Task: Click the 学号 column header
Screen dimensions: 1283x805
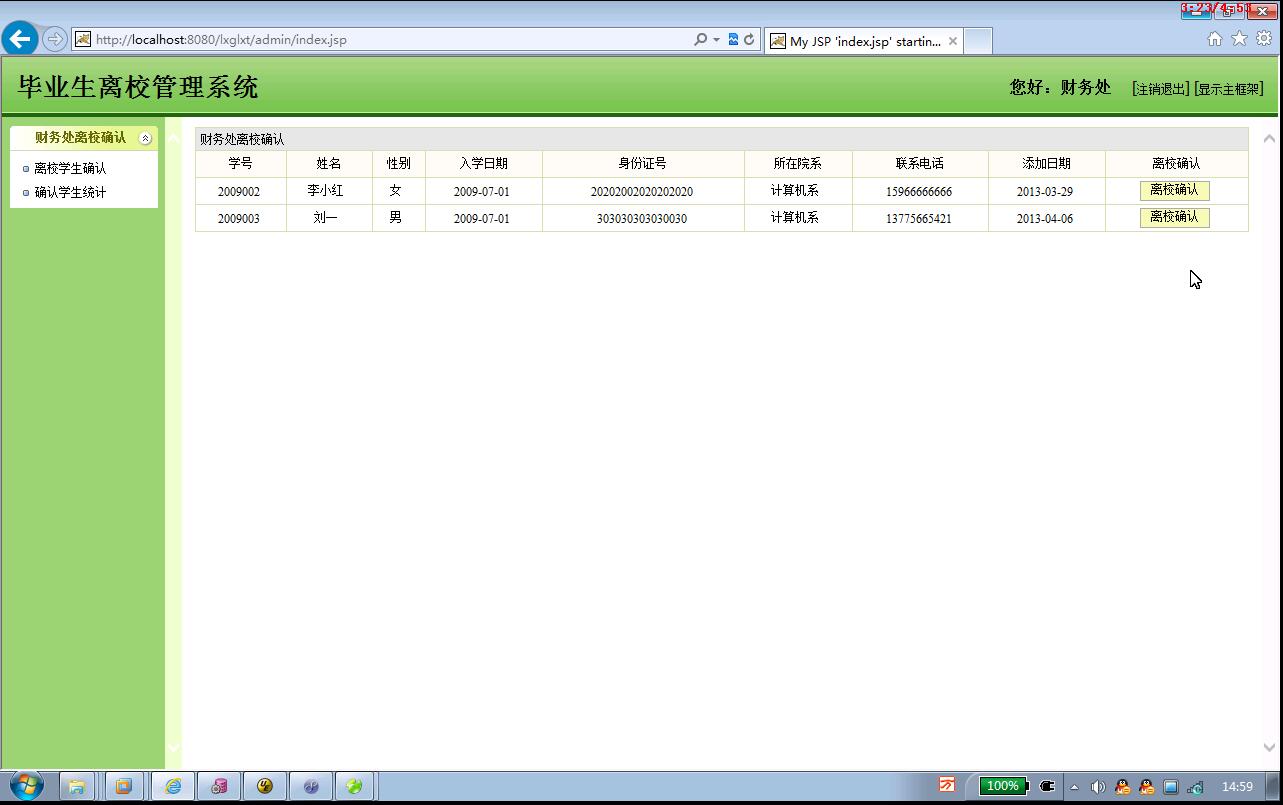Action: pos(240,163)
